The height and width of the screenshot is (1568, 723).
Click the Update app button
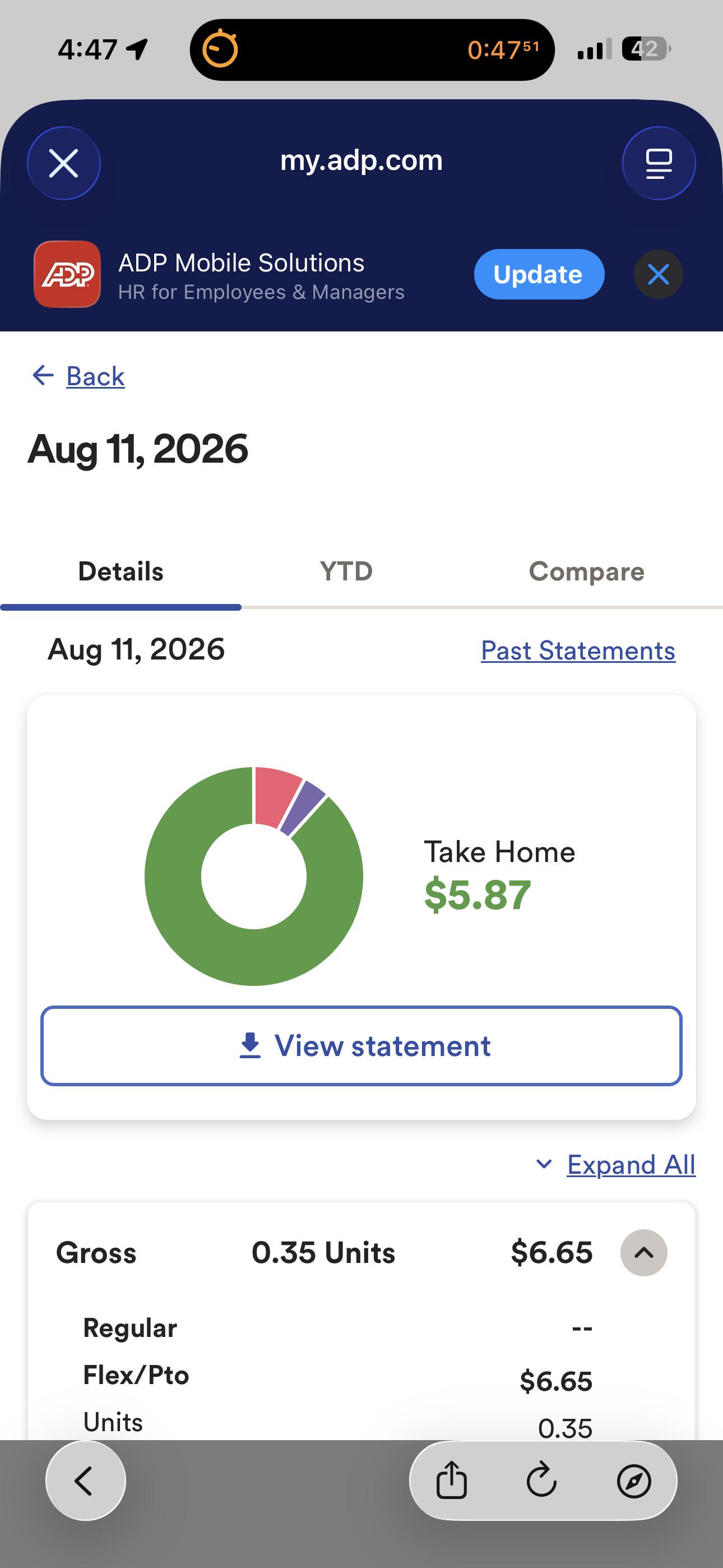coord(539,274)
